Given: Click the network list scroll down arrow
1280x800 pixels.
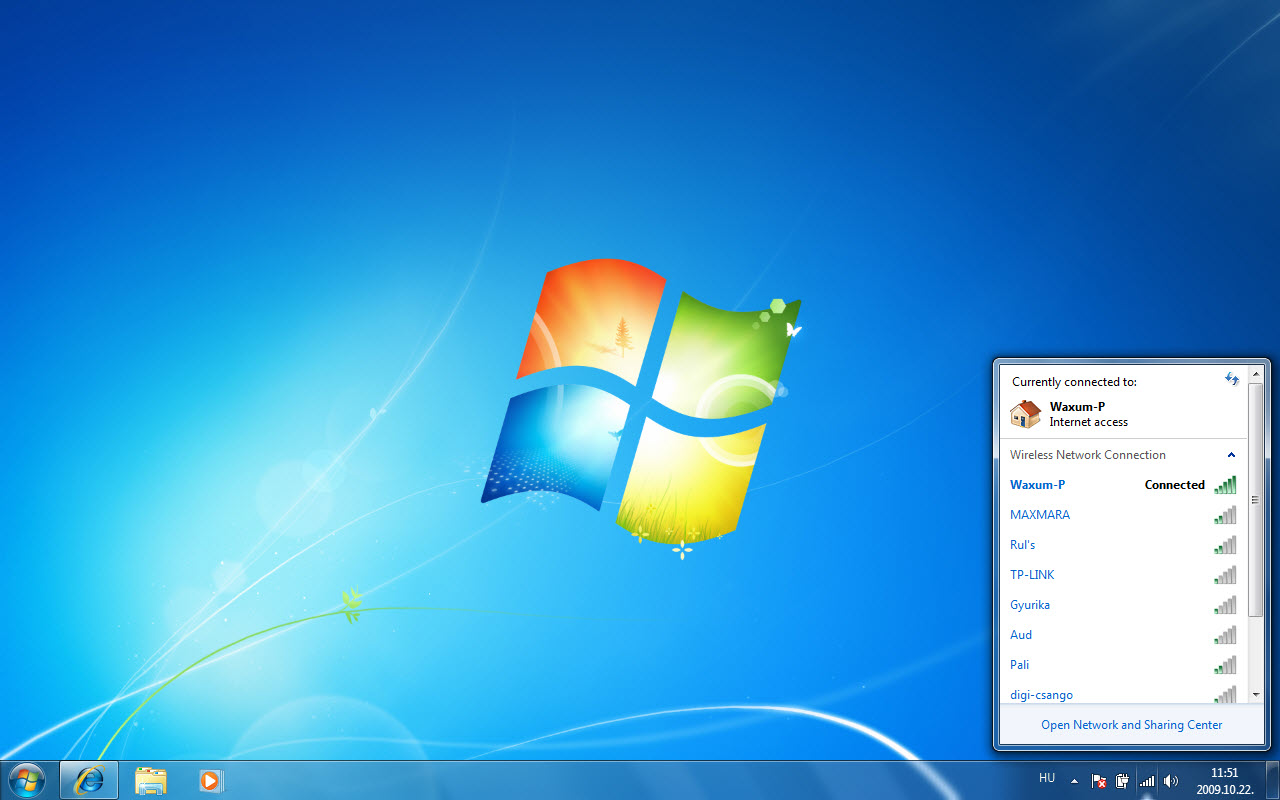Looking at the screenshot, I should click(1256, 693).
